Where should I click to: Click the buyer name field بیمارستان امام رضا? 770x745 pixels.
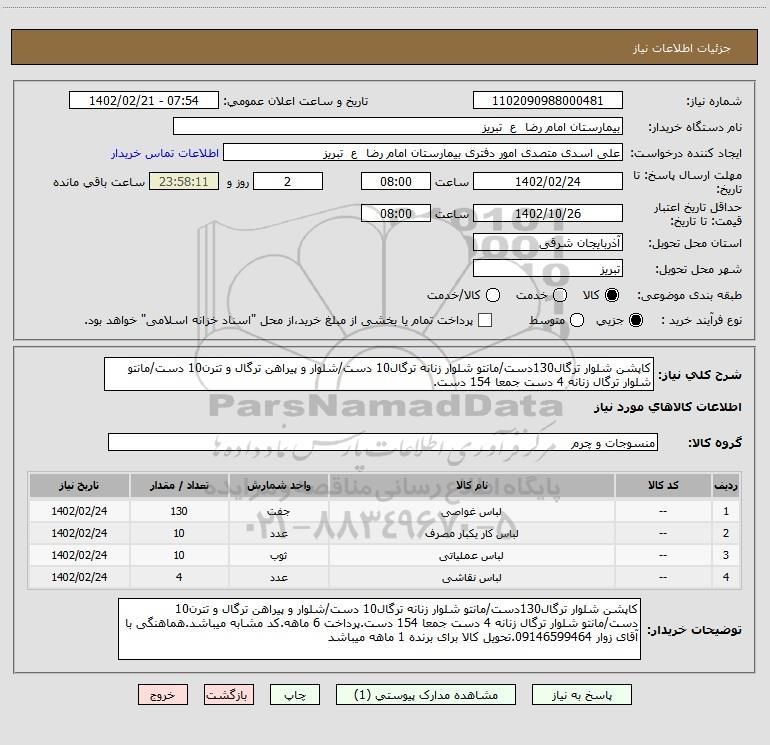click(398, 127)
